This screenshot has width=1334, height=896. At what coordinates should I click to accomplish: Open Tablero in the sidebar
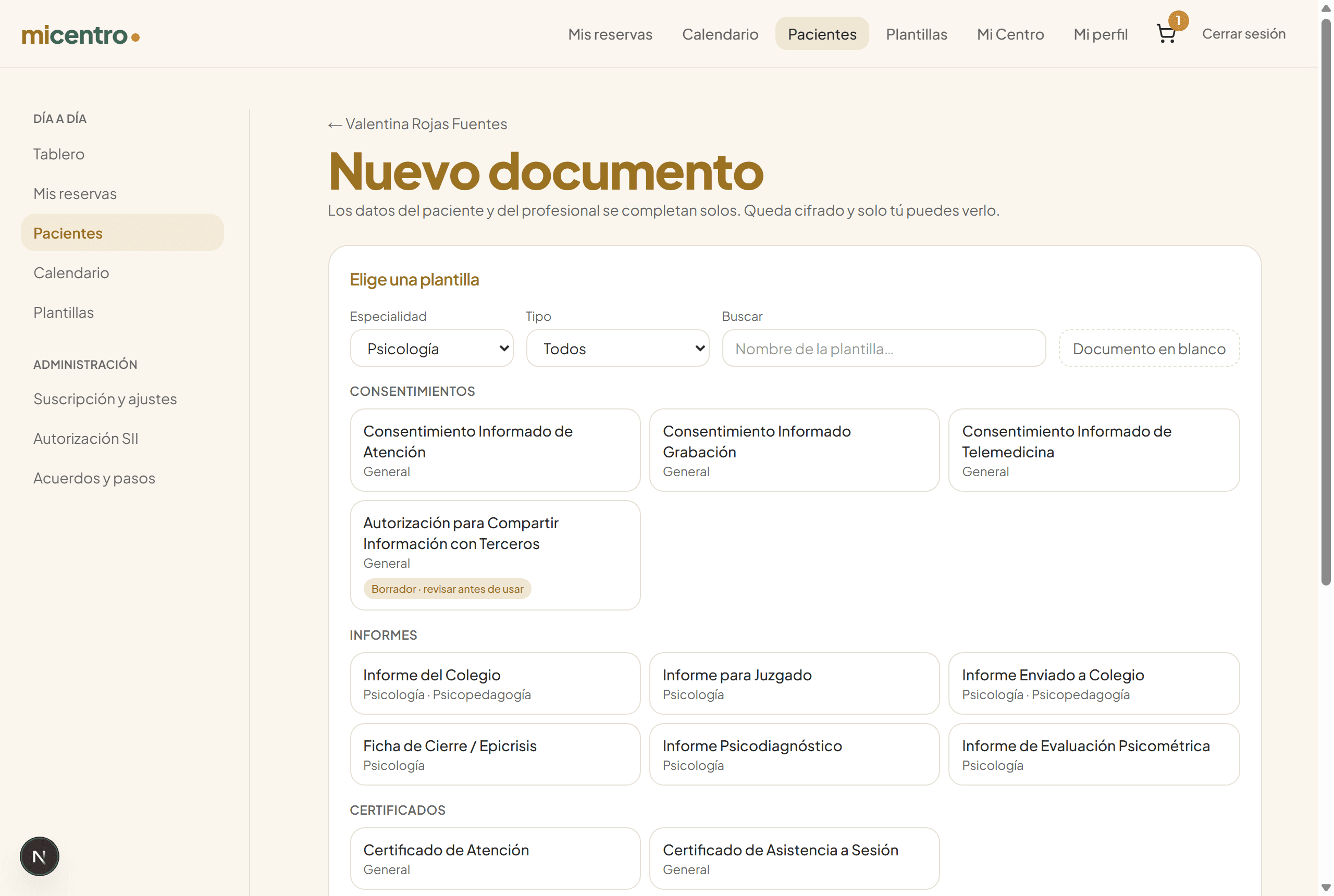point(122,154)
